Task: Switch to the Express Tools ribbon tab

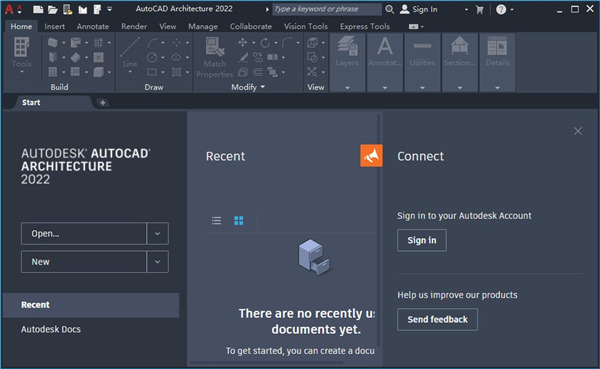Action: coord(365,26)
